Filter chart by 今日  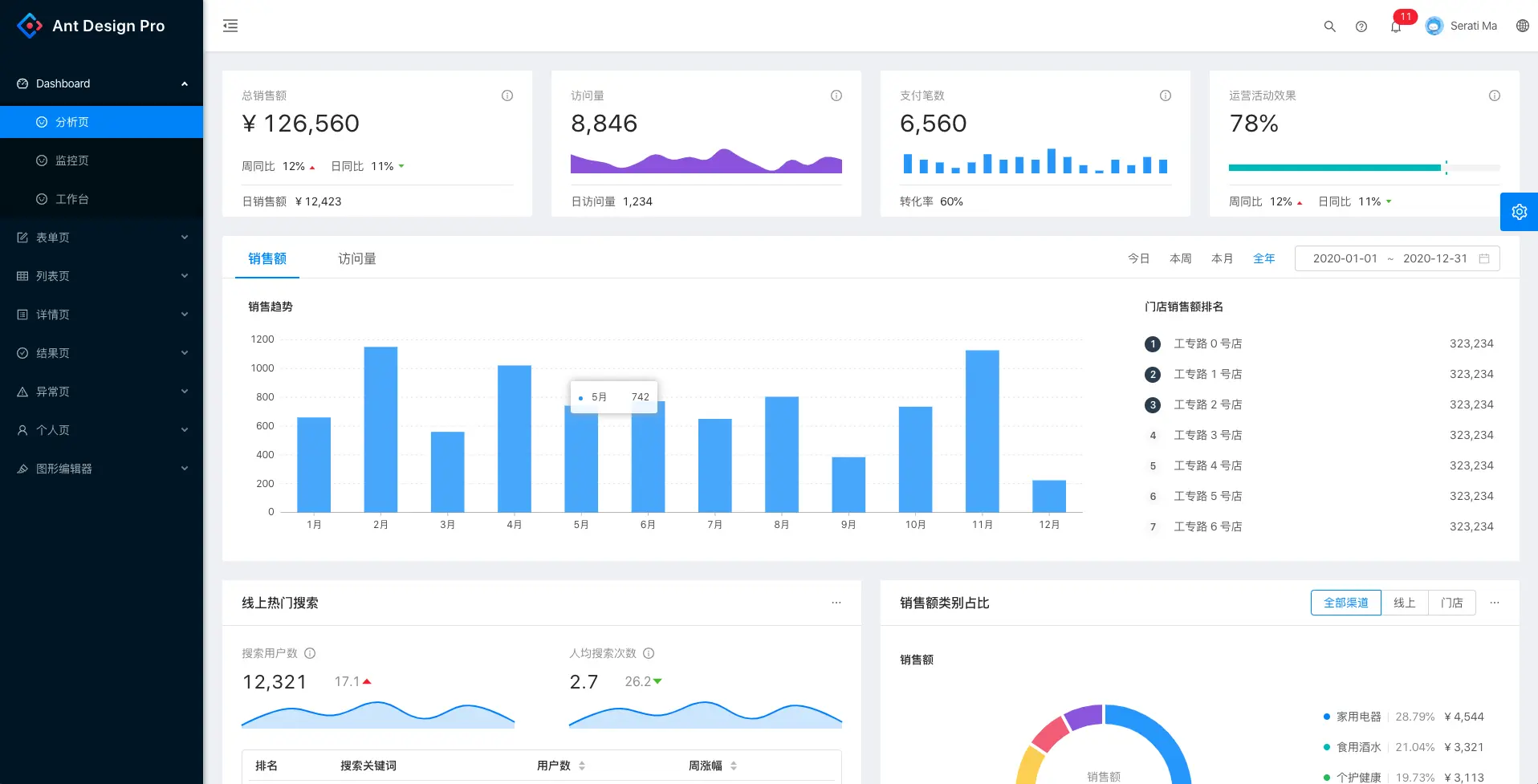pos(1139,258)
